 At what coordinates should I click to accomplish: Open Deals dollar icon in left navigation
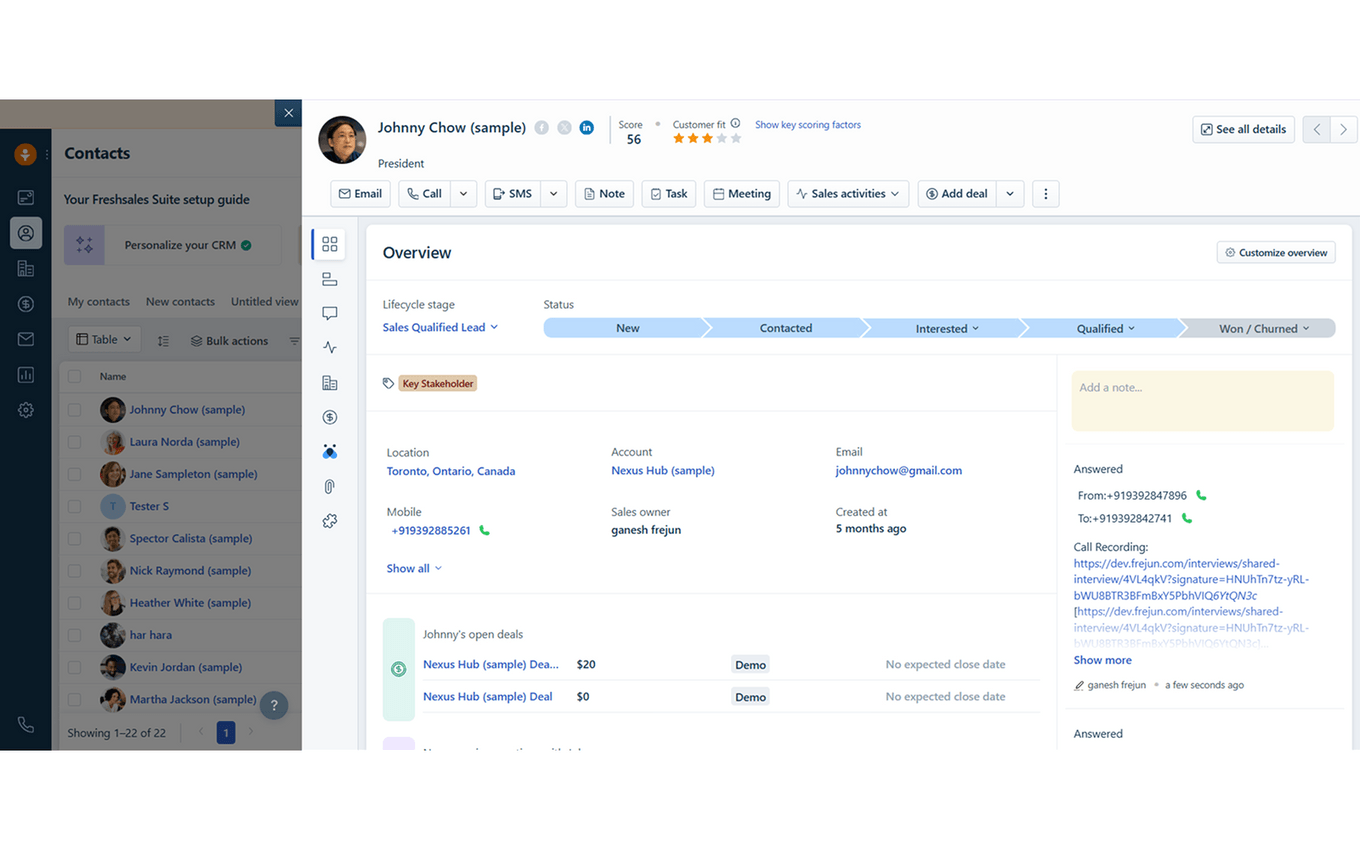pyautogui.click(x=26, y=304)
